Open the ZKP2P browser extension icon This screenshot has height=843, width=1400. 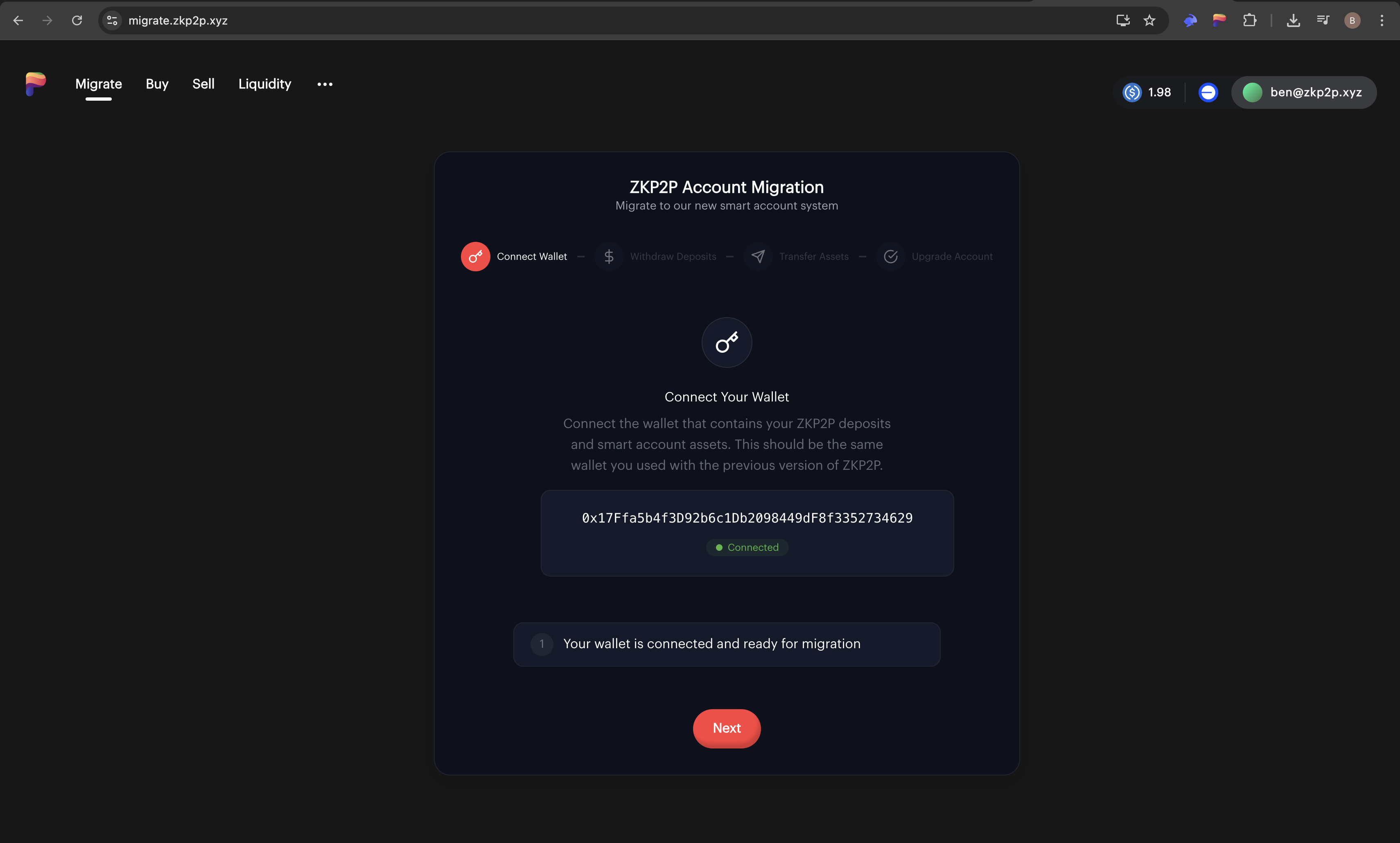click(1219, 20)
